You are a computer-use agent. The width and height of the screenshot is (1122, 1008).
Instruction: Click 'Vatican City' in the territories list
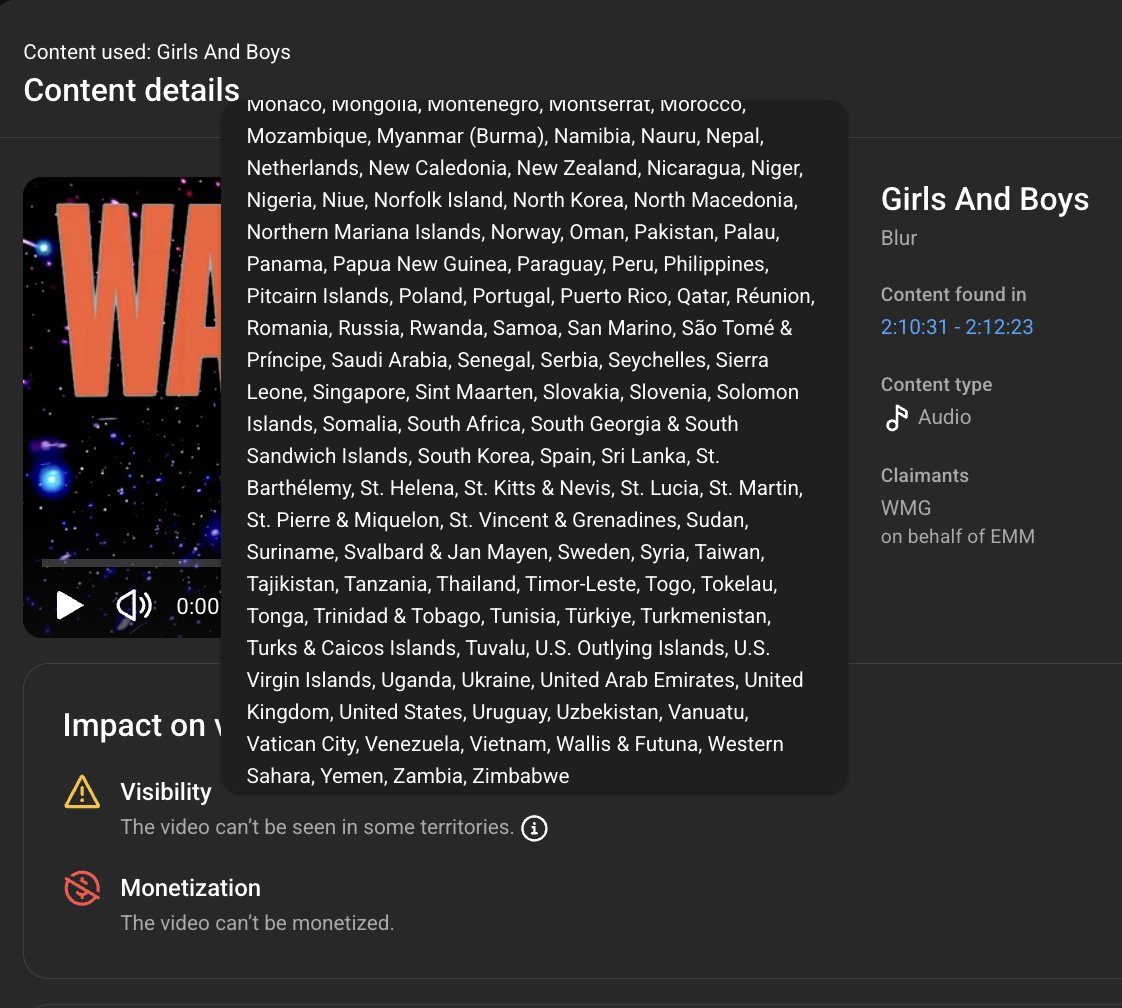coord(301,744)
